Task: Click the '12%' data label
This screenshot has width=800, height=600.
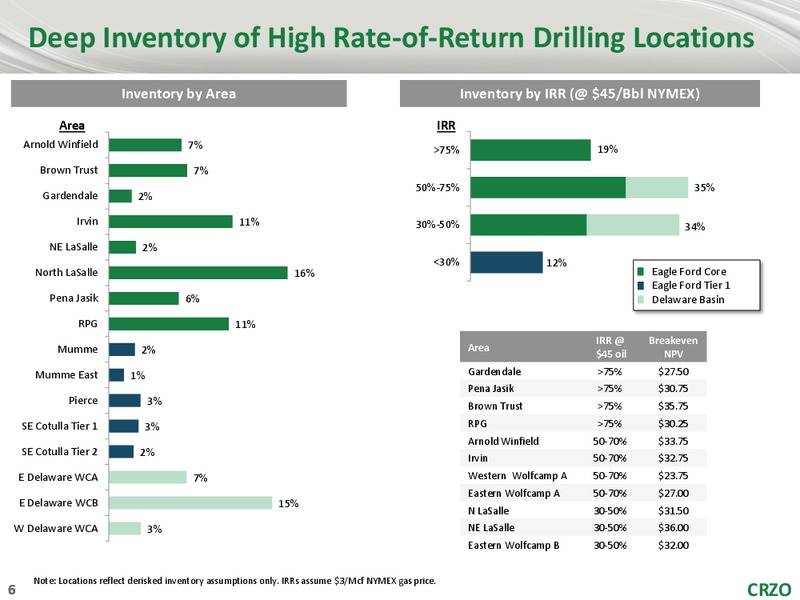Action: click(557, 262)
